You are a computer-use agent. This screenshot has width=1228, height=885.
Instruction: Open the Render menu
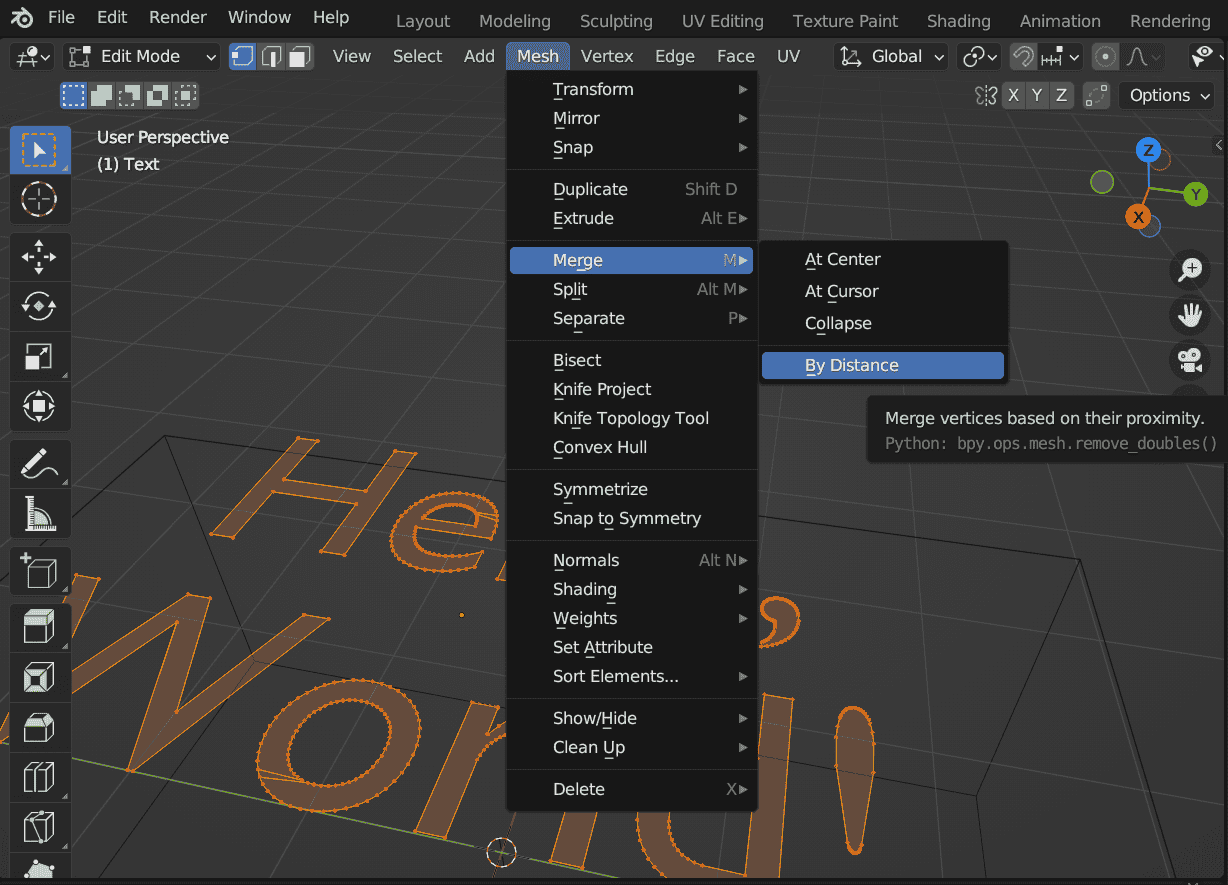coord(178,17)
